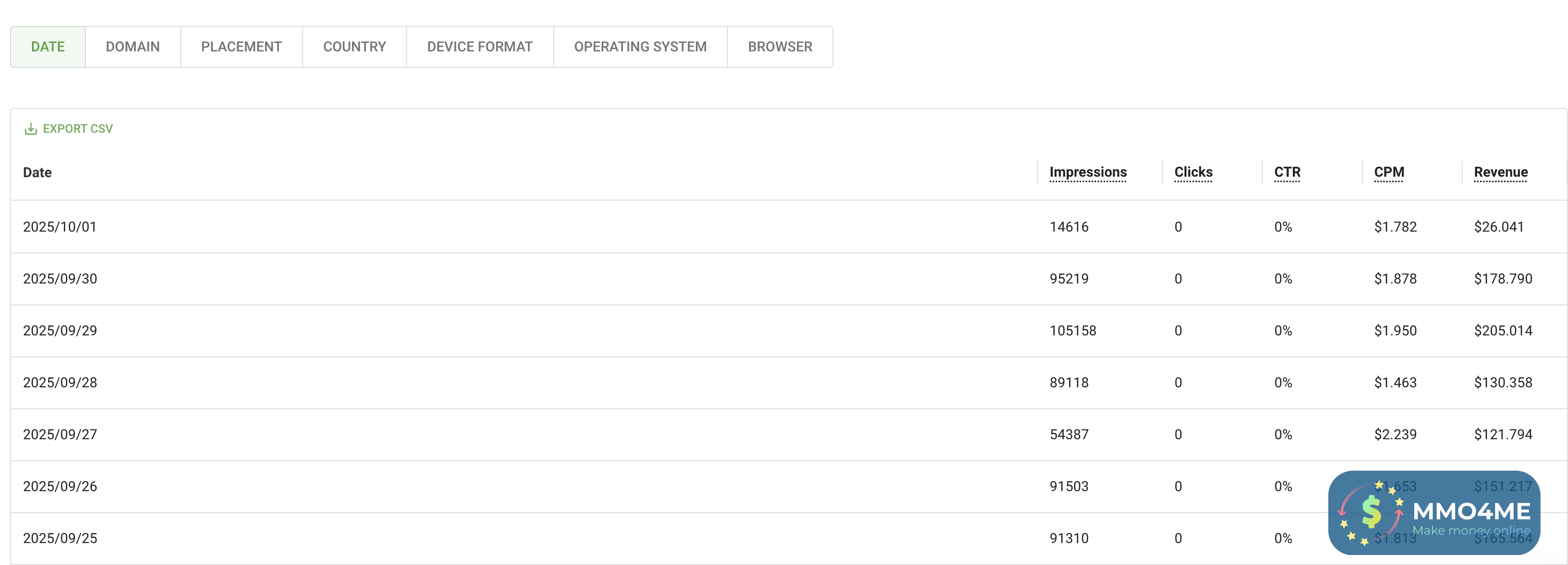The image size is (1568, 565).
Task: Select the 2025/10/01 date row
Action: pos(59,227)
